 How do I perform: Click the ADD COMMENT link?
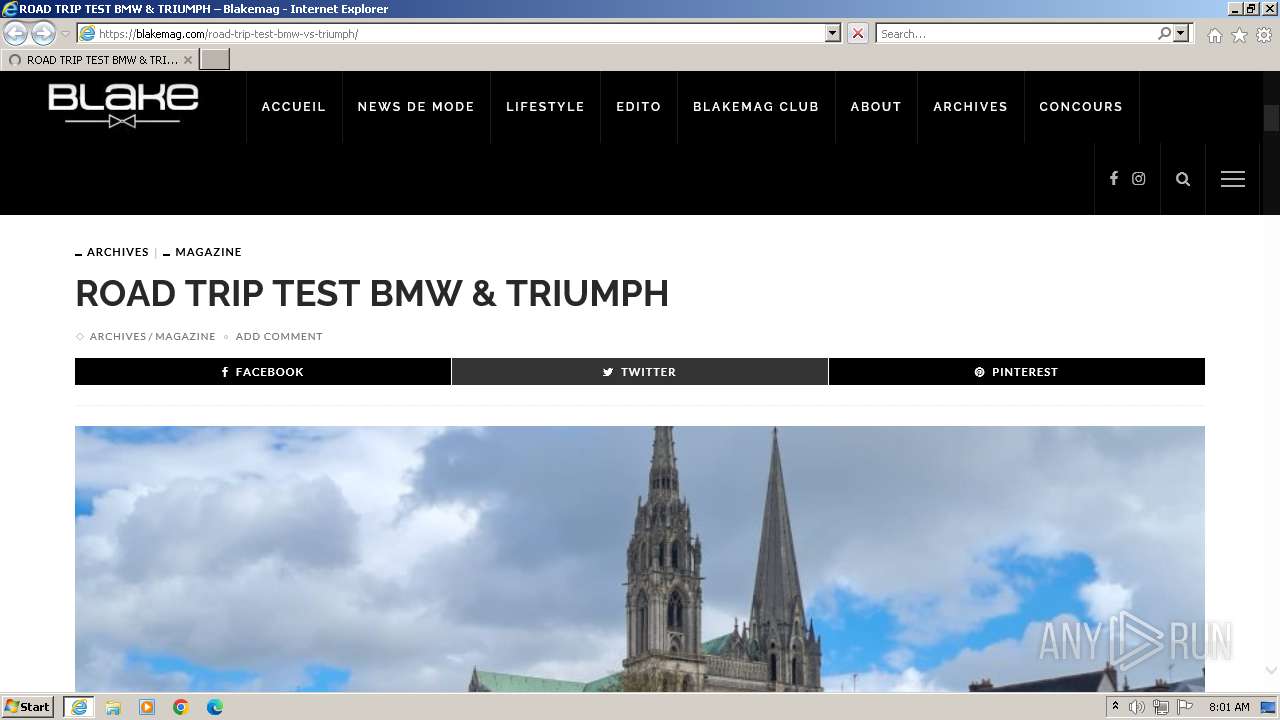click(279, 336)
